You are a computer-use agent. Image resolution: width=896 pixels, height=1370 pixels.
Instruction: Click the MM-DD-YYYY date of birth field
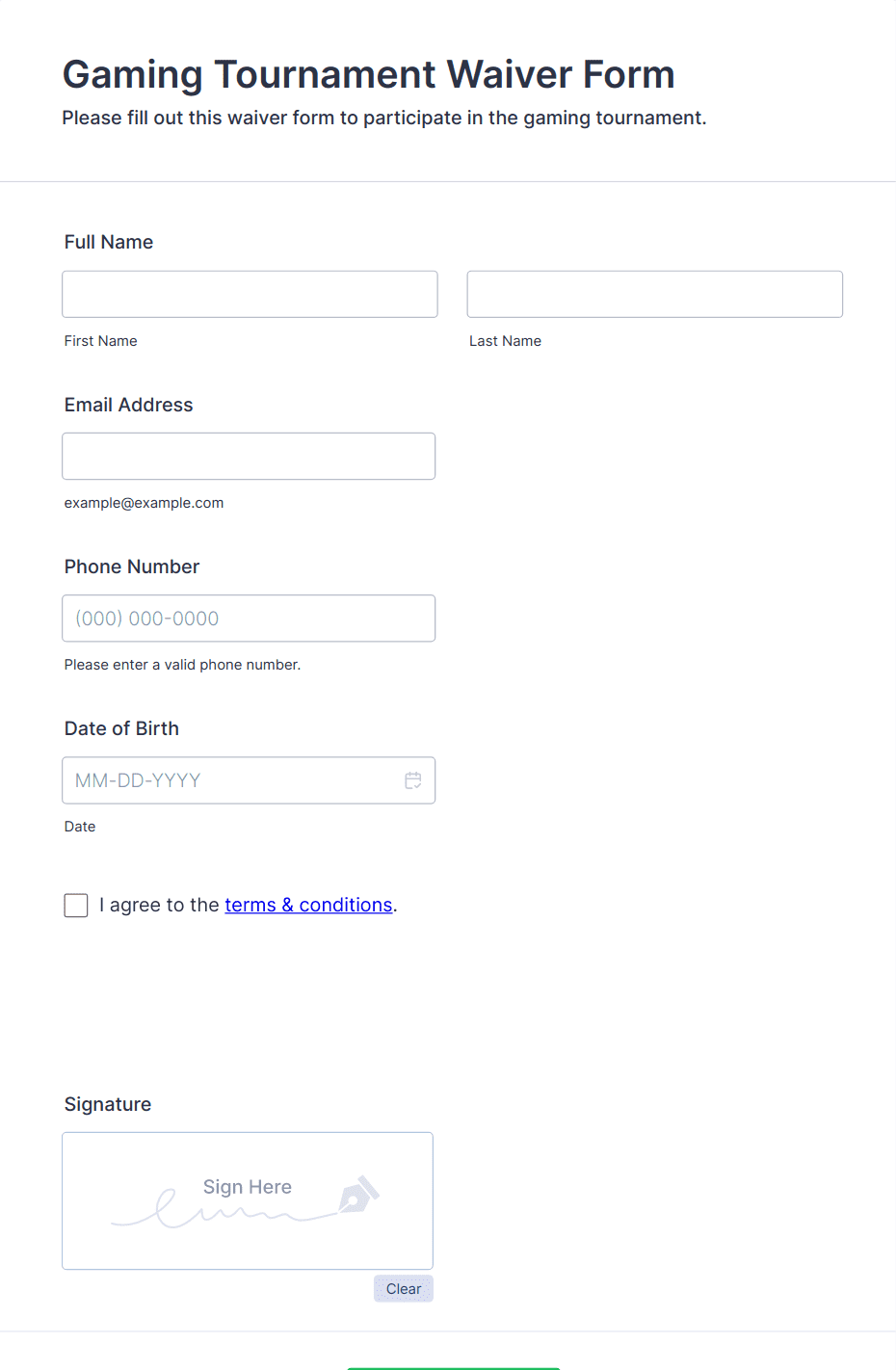(x=231, y=780)
